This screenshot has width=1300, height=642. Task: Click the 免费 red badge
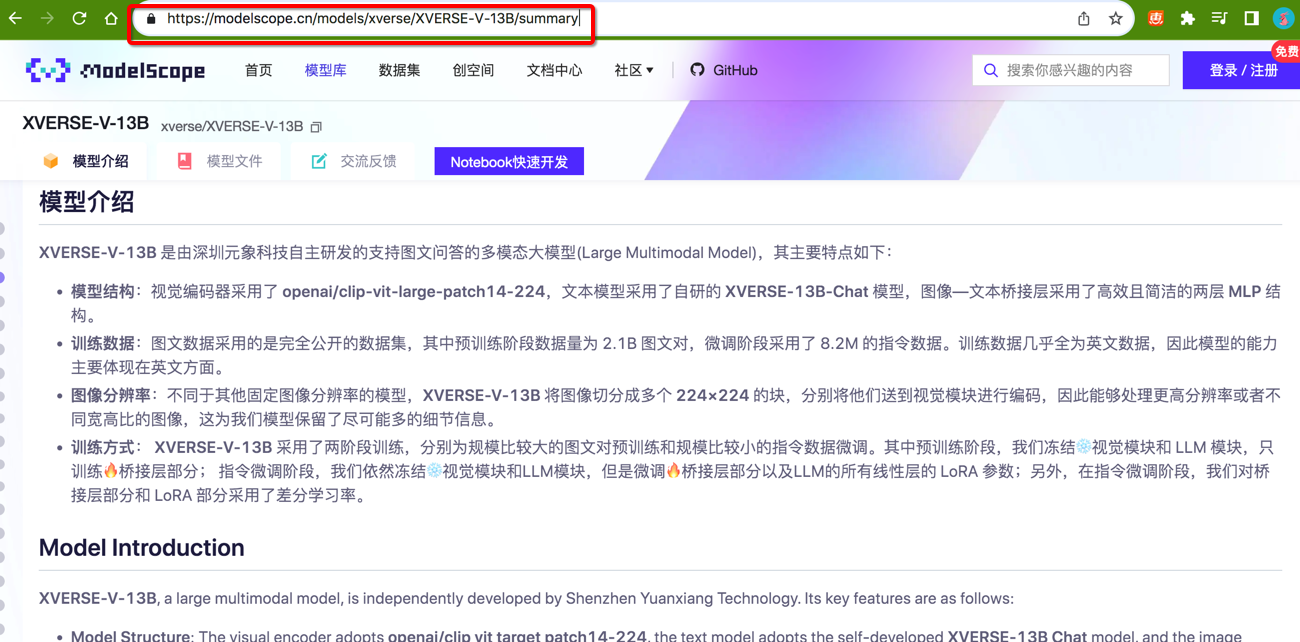[x=1286, y=51]
